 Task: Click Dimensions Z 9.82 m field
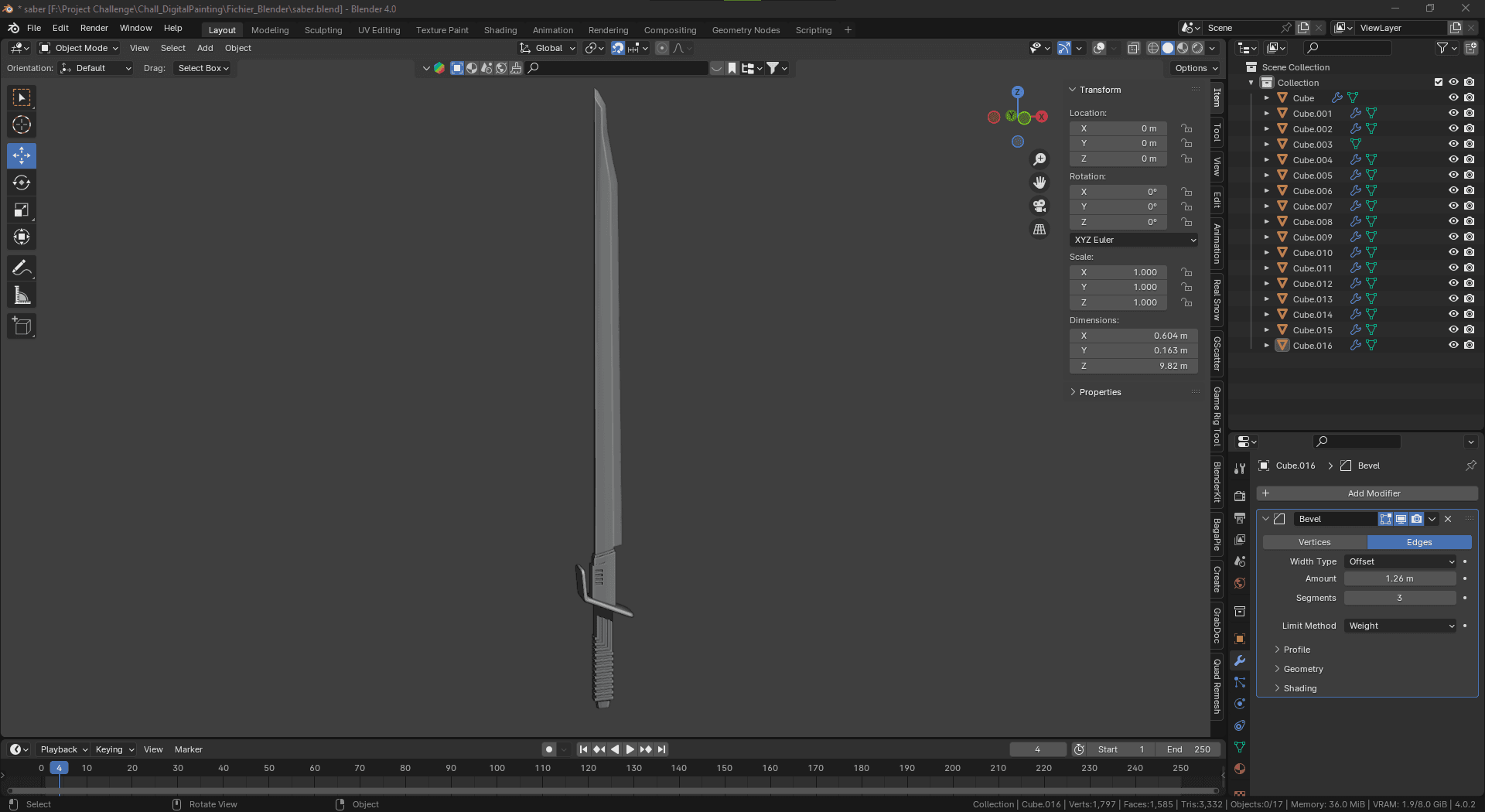(1134, 366)
